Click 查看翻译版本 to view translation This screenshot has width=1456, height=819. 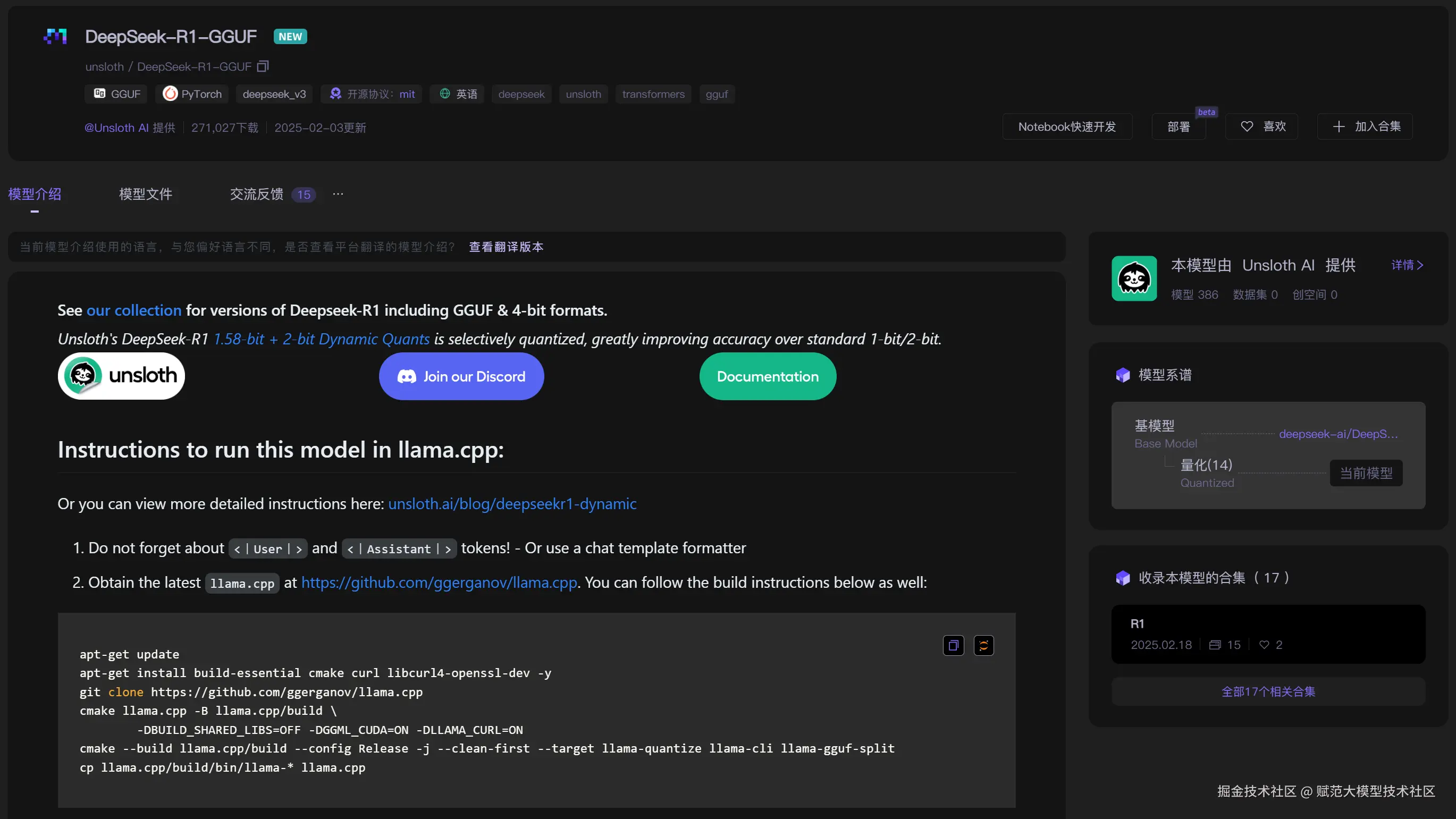point(506,247)
